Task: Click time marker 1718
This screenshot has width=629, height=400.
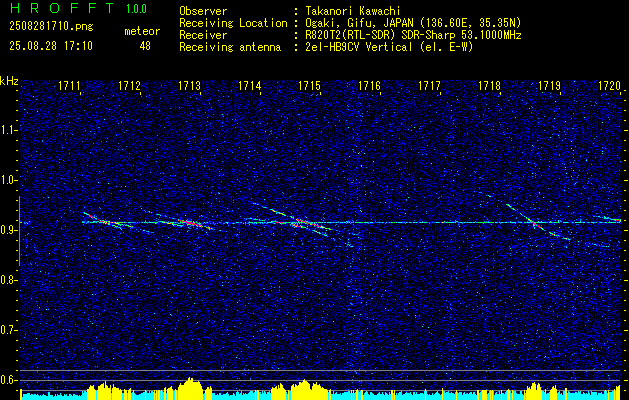Action: [490, 85]
